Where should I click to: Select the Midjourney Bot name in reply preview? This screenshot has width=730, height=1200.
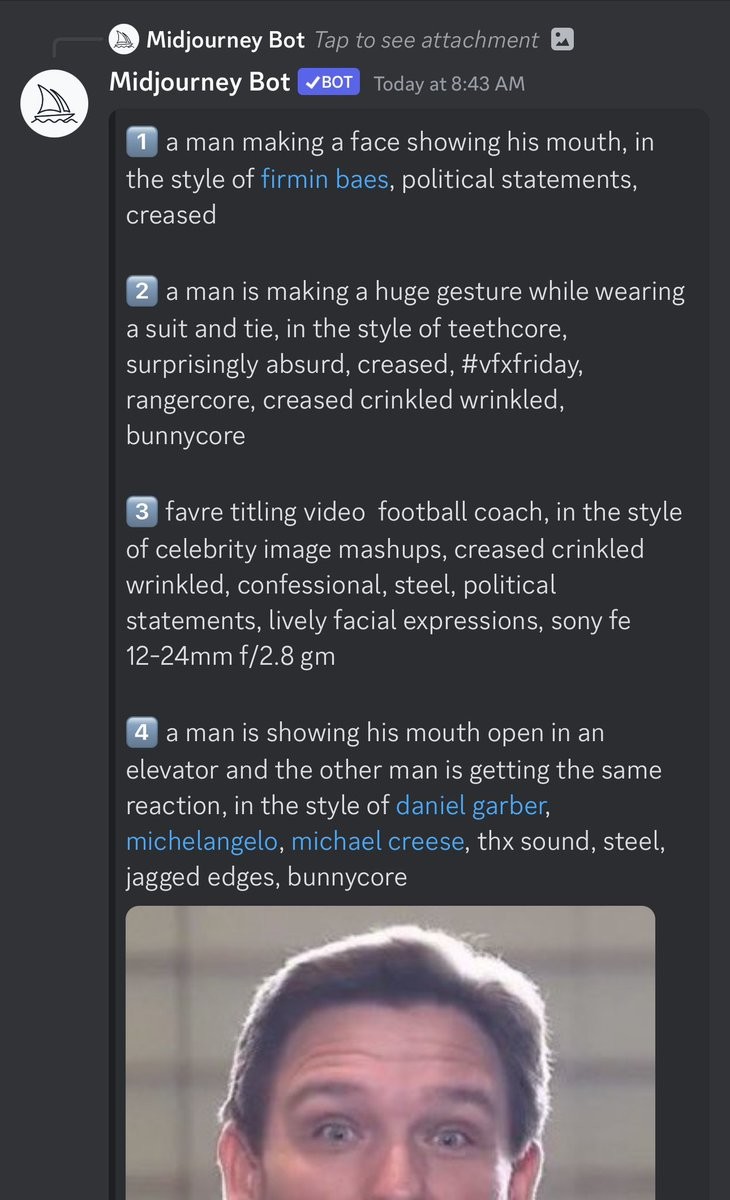225,40
